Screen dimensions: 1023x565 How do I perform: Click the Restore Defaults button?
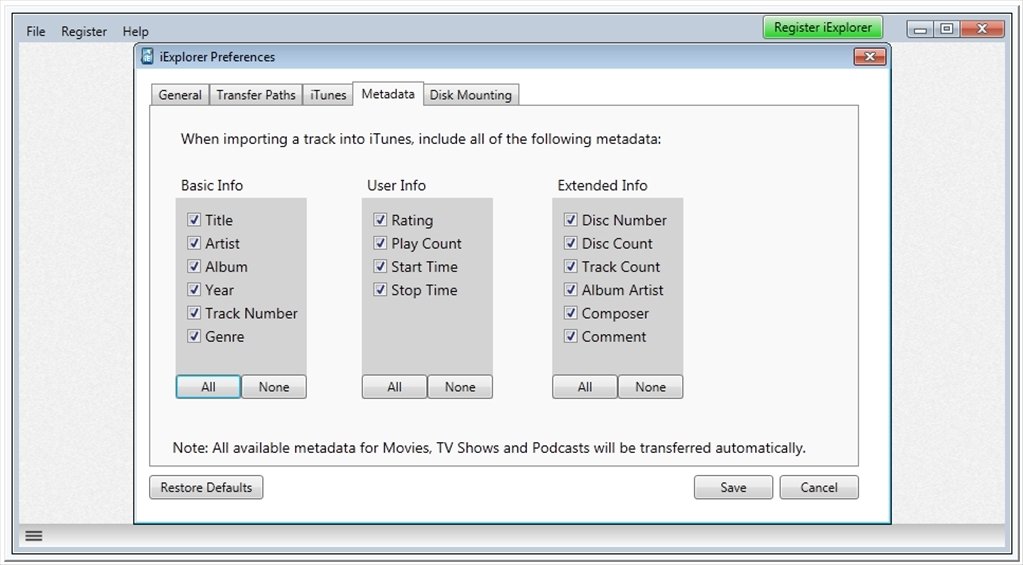[206, 487]
